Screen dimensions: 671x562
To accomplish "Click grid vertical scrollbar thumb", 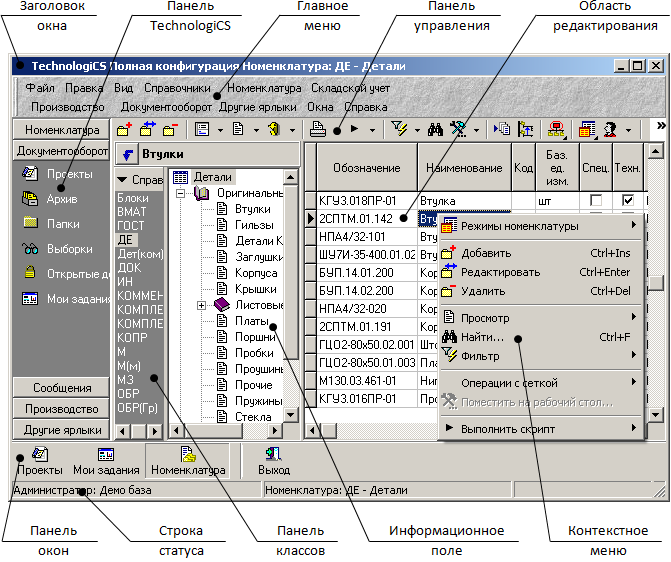I will (x=656, y=283).
